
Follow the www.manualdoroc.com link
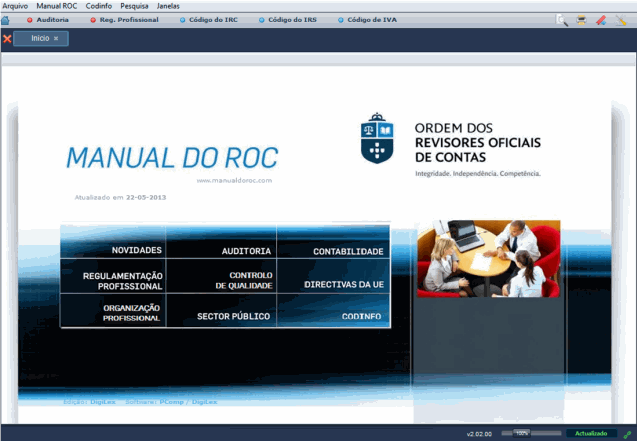point(234,181)
